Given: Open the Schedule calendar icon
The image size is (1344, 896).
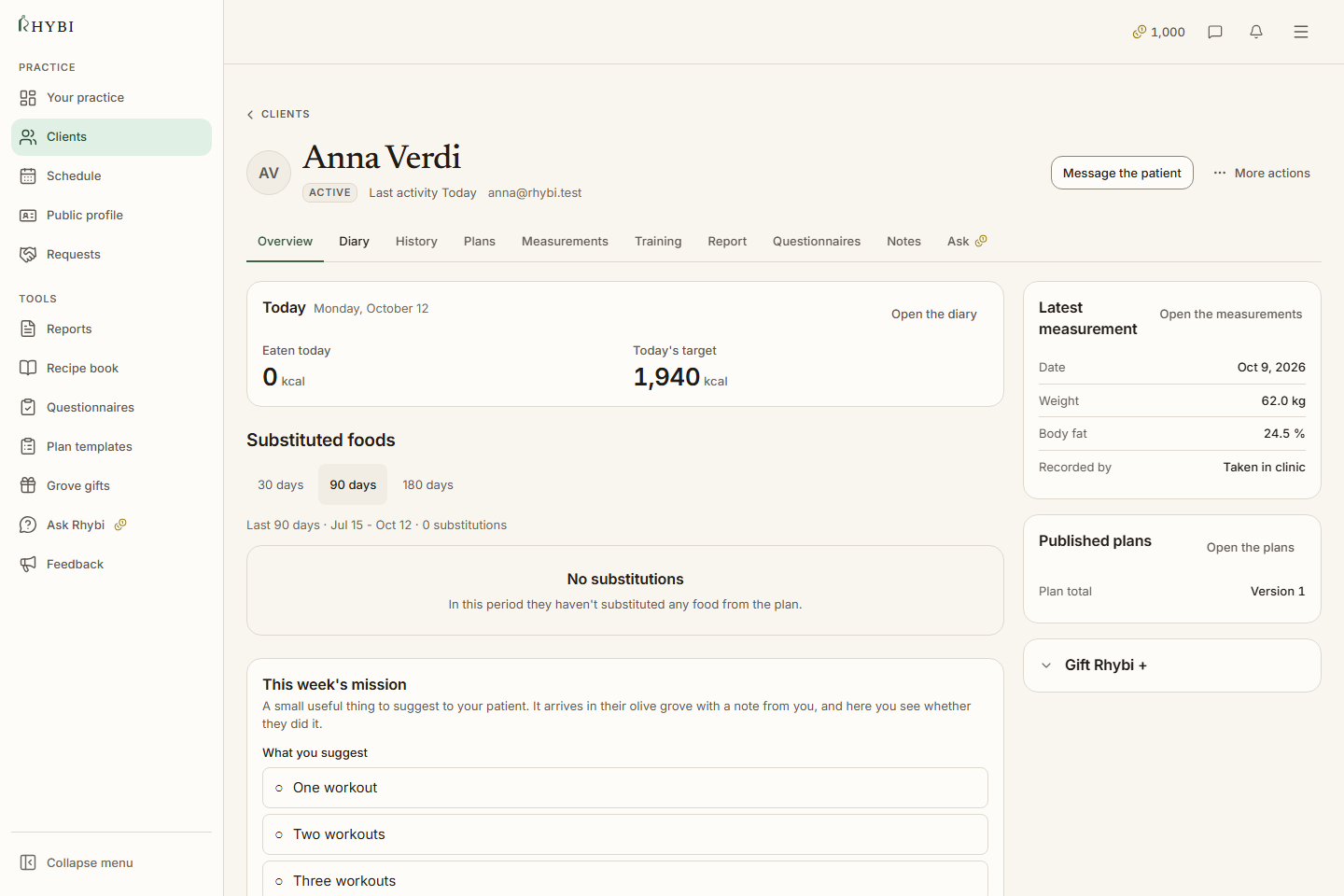Looking at the screenshot, I should tap(28, 176).
